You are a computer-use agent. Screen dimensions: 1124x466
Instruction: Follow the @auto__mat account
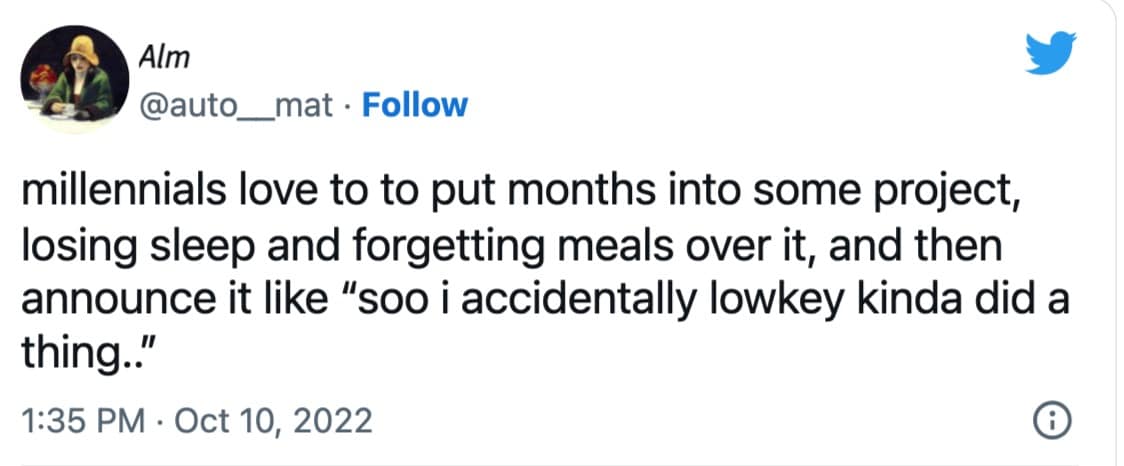414,104
